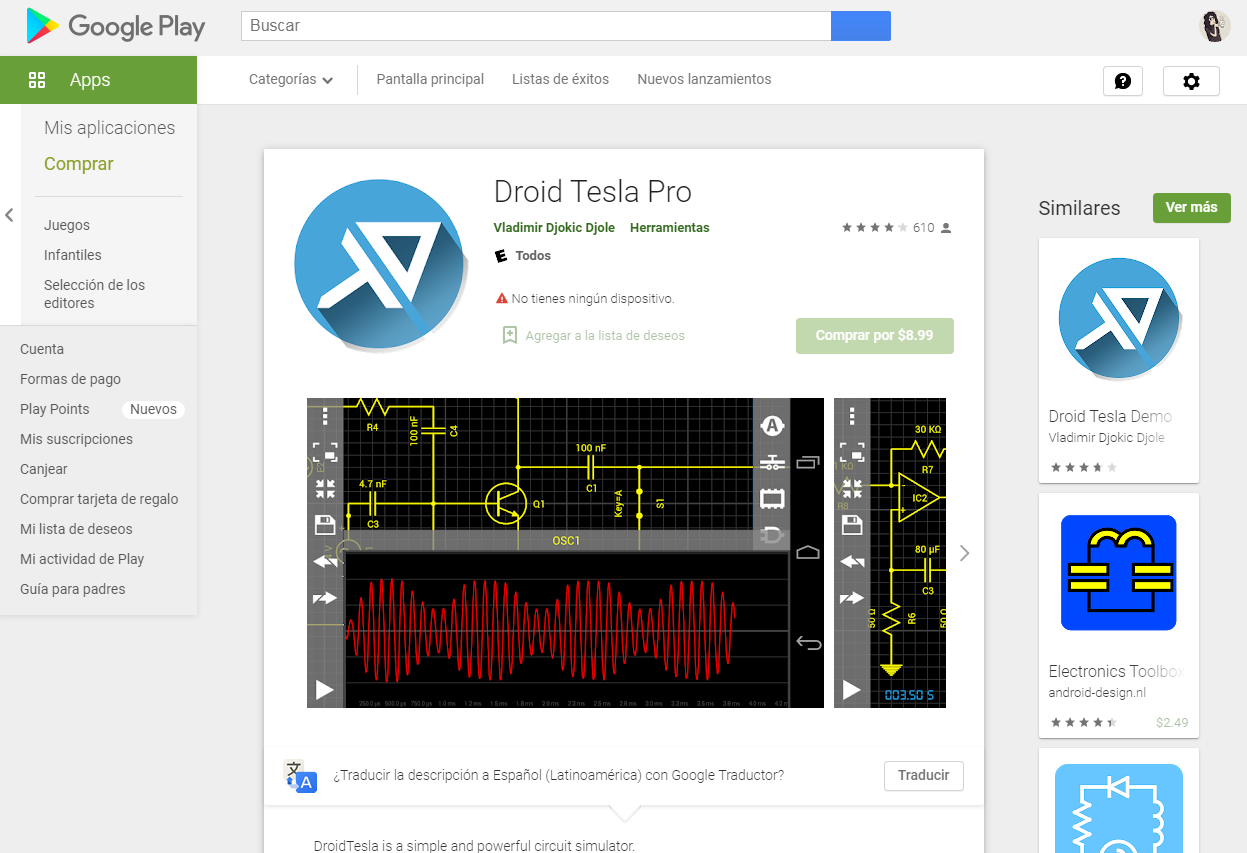
Task: Open Mis suscripciones
Action: [76, 439]
